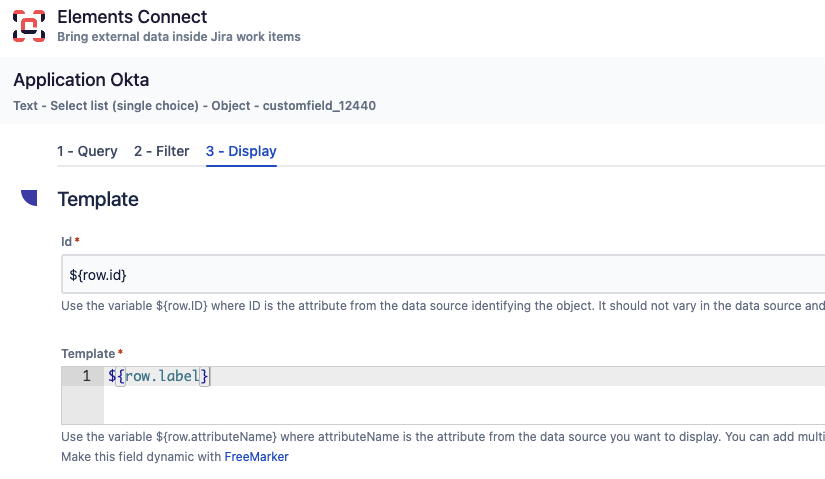The image size is (825, 479).
Task: Select the 3 - Display tab
Action: pyautogui.click(x=241, y=152)
